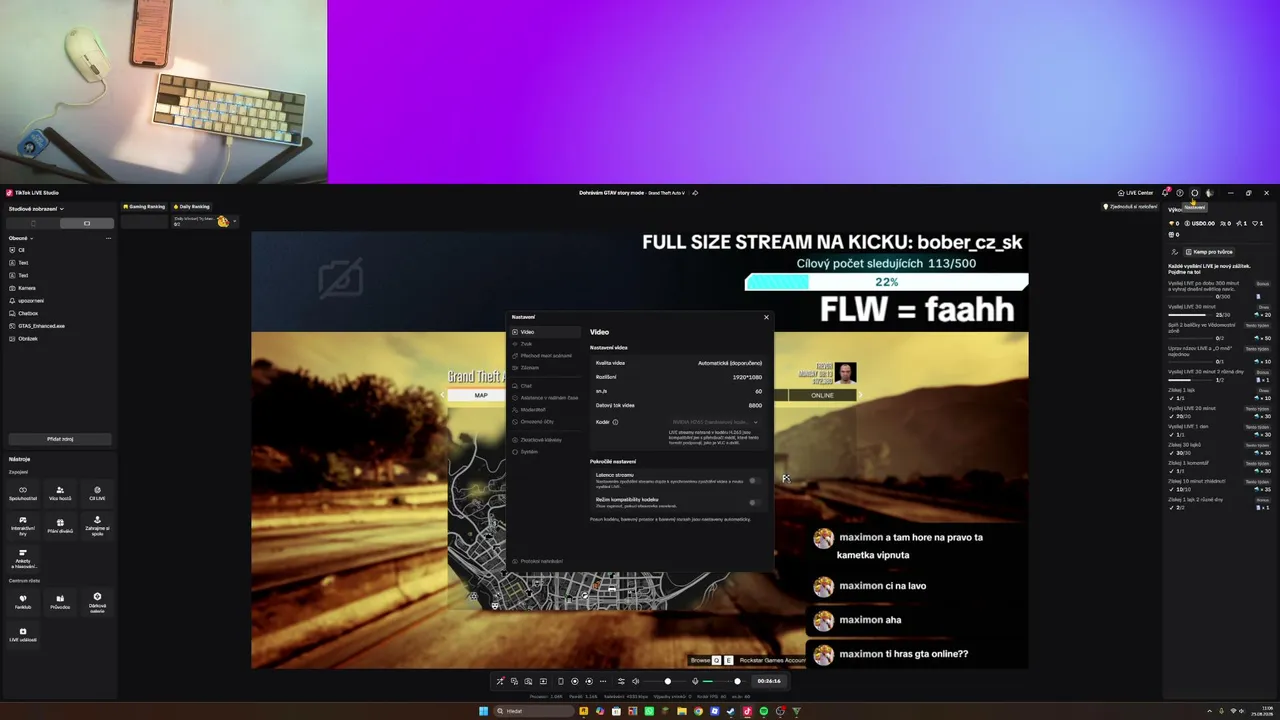
Task: Open the Fanklub tool
Action: 23,601
